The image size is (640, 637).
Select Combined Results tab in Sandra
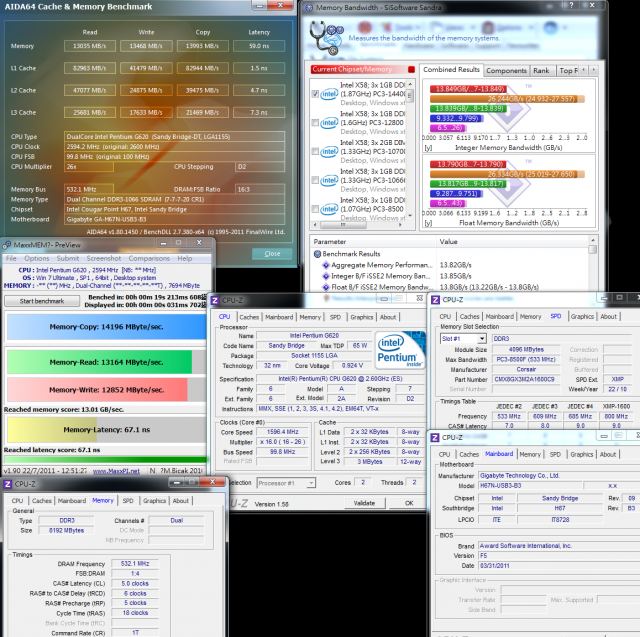(451, 70)
